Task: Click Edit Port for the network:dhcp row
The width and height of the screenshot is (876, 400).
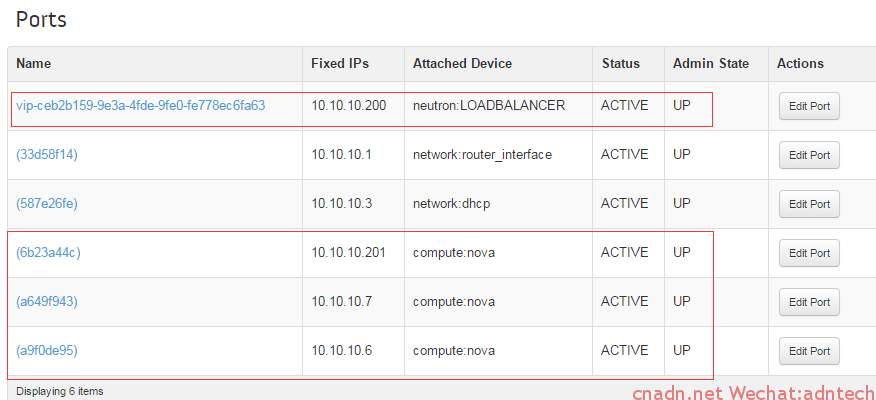Action: [810, 204]
